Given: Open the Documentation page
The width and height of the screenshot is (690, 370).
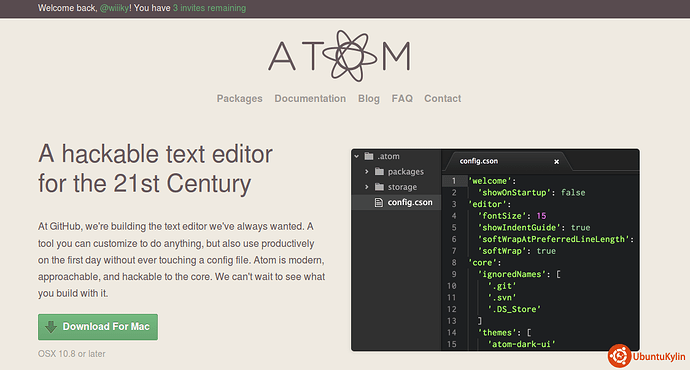Looking at the screenshot, I should coord(310,99).
